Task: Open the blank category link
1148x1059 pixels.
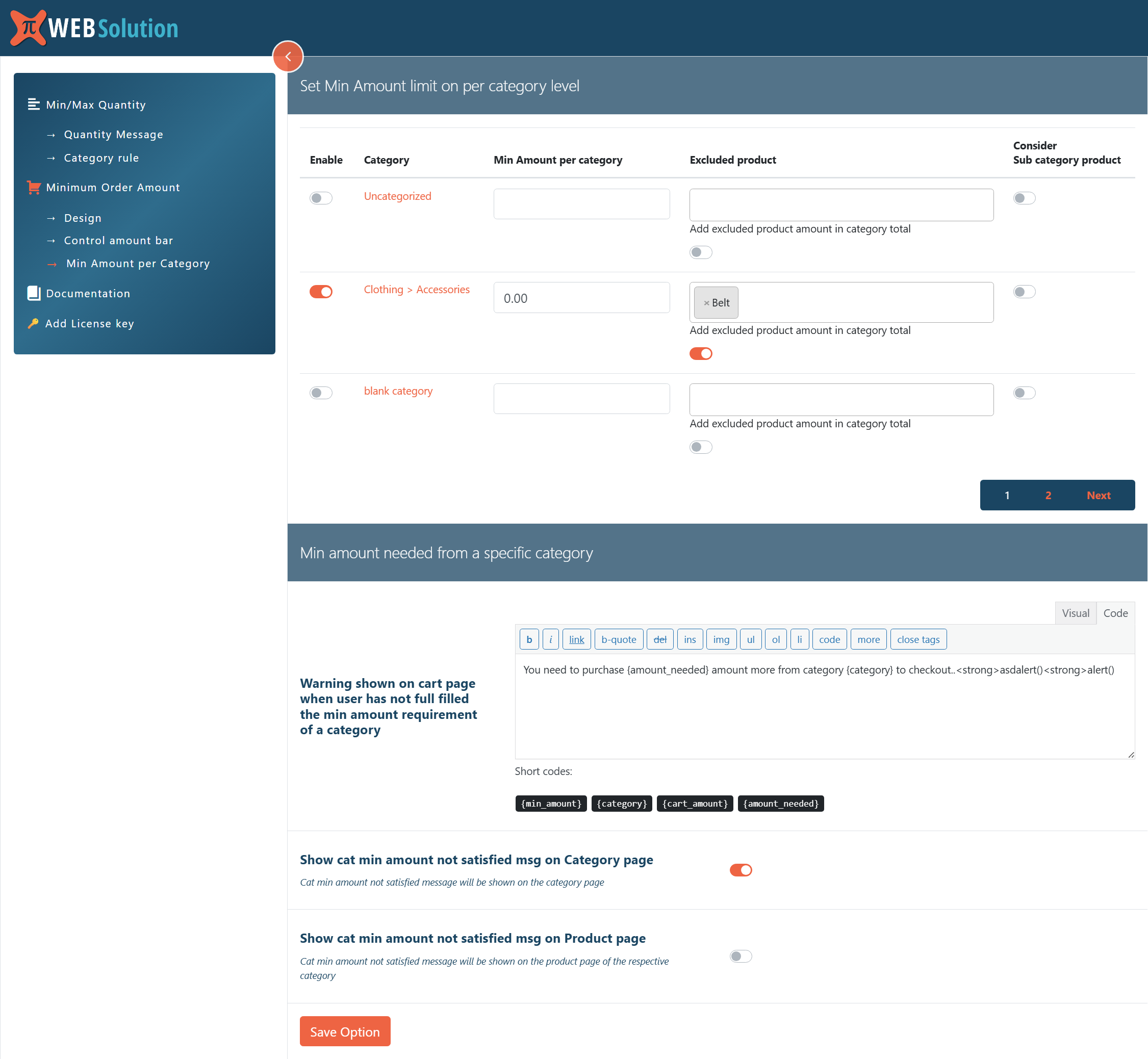Action: (398, 391)
